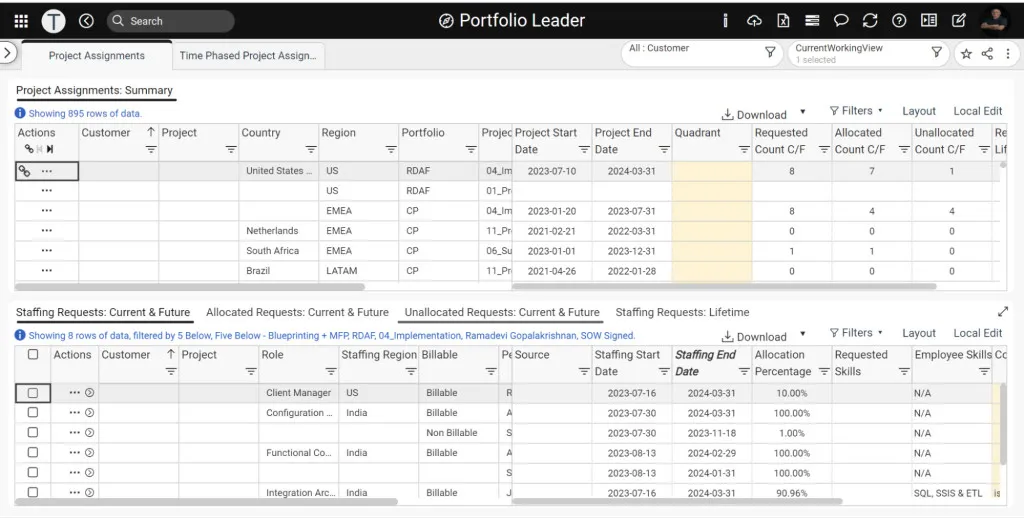Click the T application logo
Screen dimensions: 1024x518
click(54, 21)
